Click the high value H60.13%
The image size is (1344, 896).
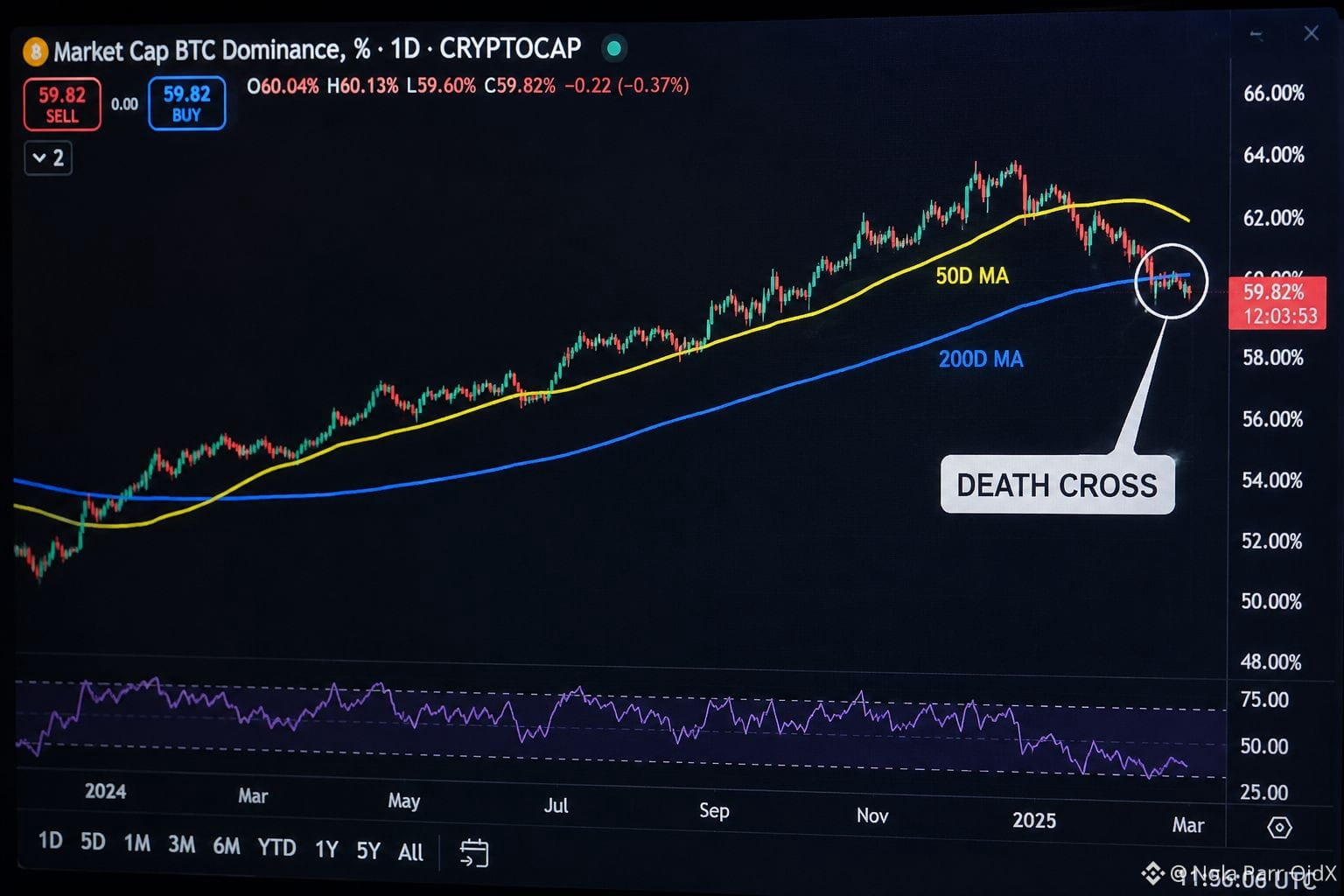pos(362,86)
